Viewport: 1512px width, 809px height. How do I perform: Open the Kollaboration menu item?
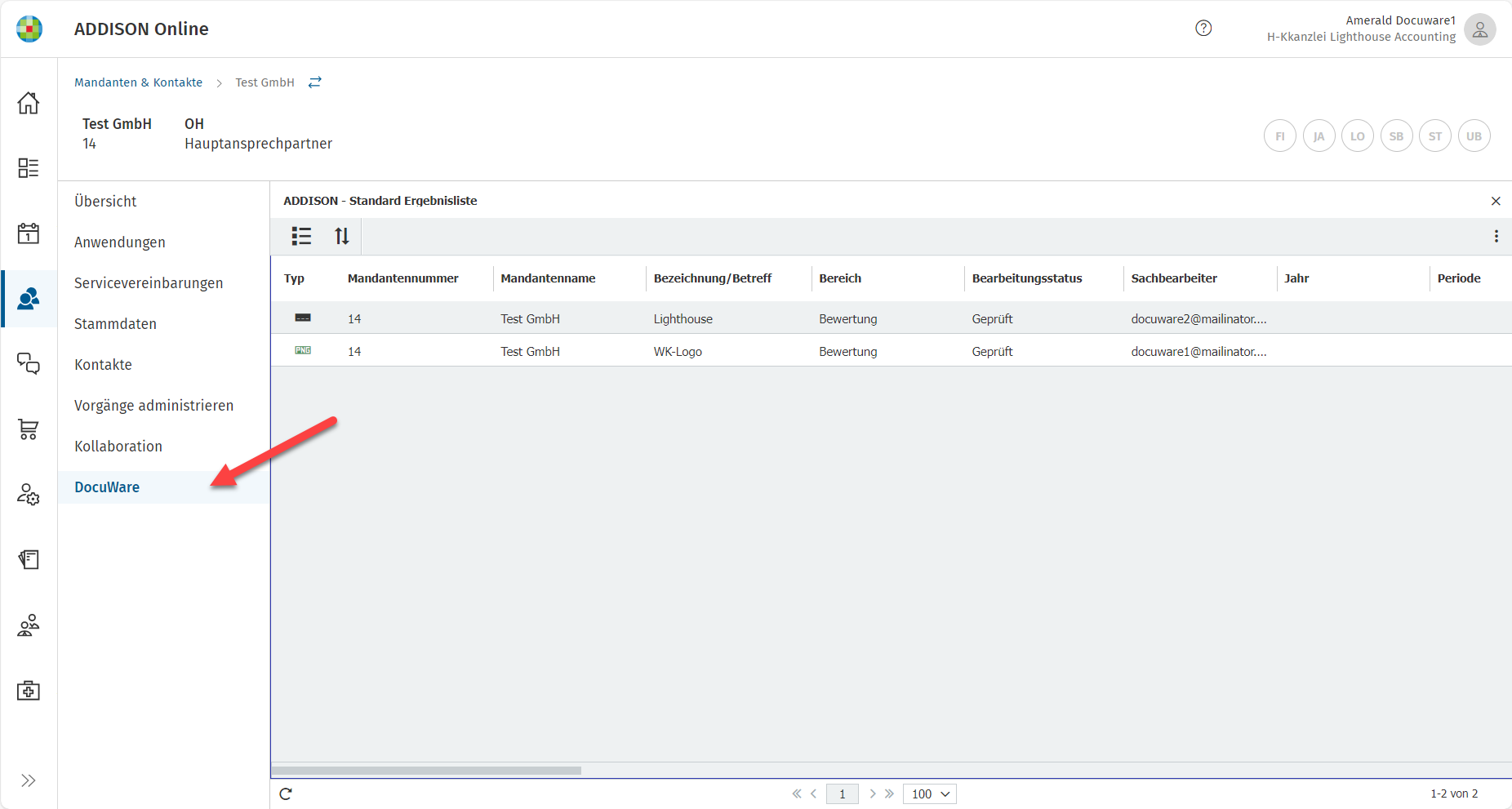(118, 447)
